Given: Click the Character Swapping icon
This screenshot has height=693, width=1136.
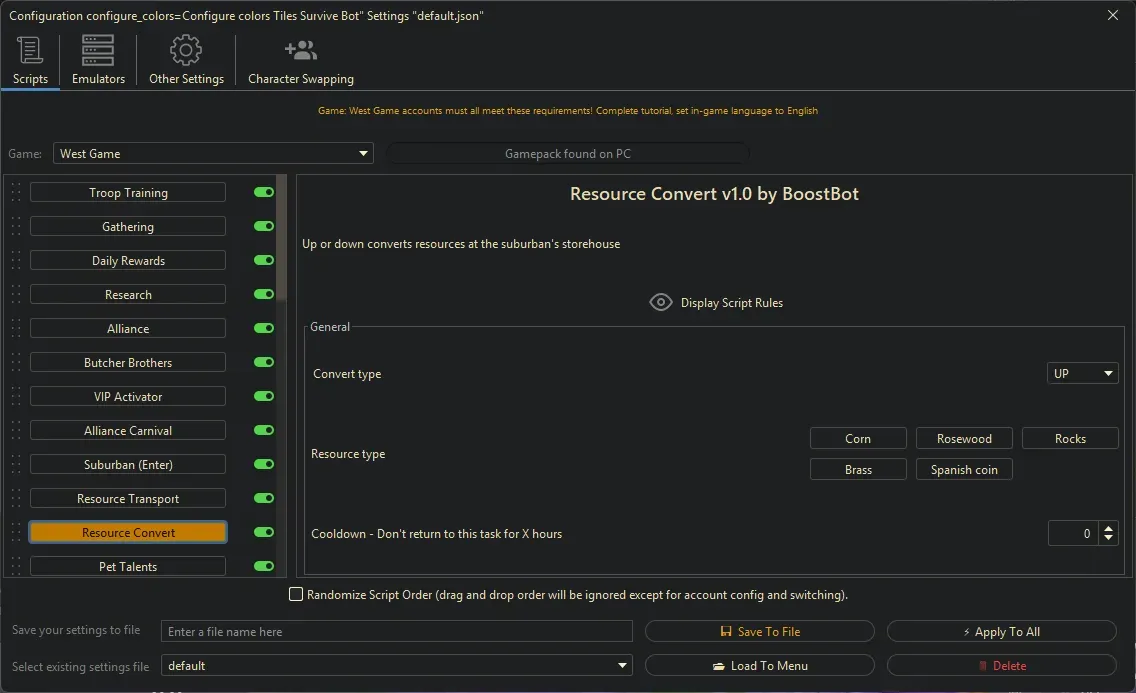Looking at the screenshot, I should (299, 50).
